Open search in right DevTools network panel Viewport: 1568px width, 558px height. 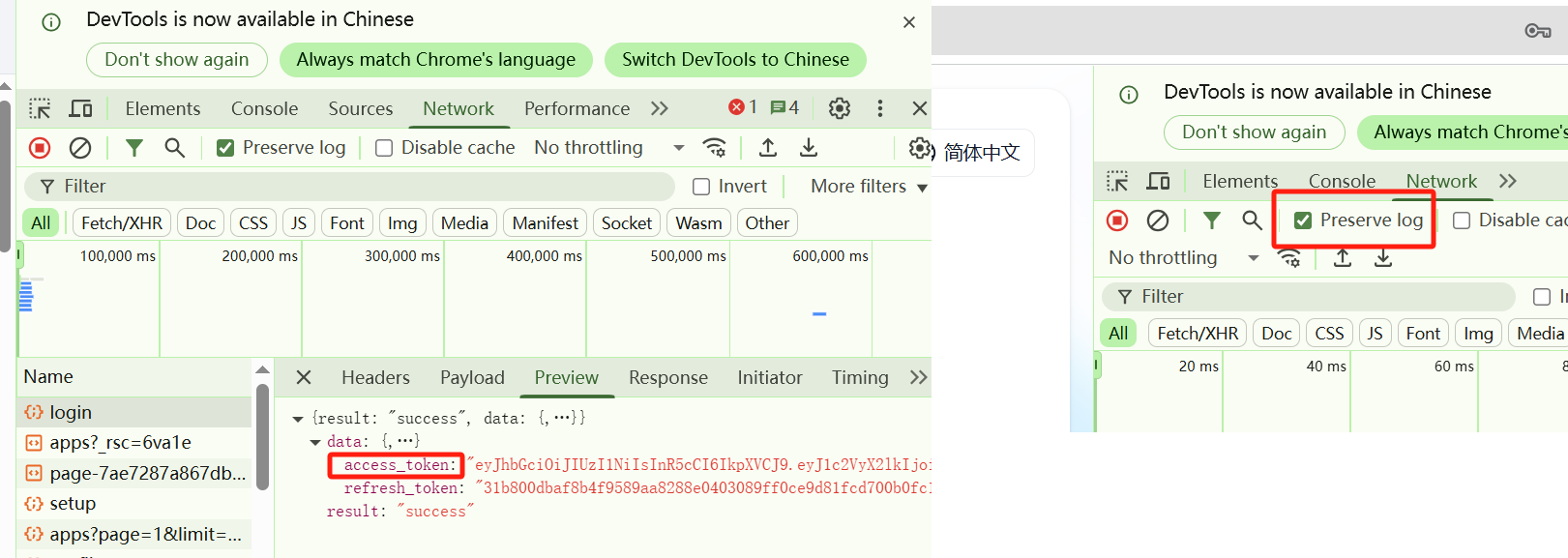click(x=1253, y=220)
